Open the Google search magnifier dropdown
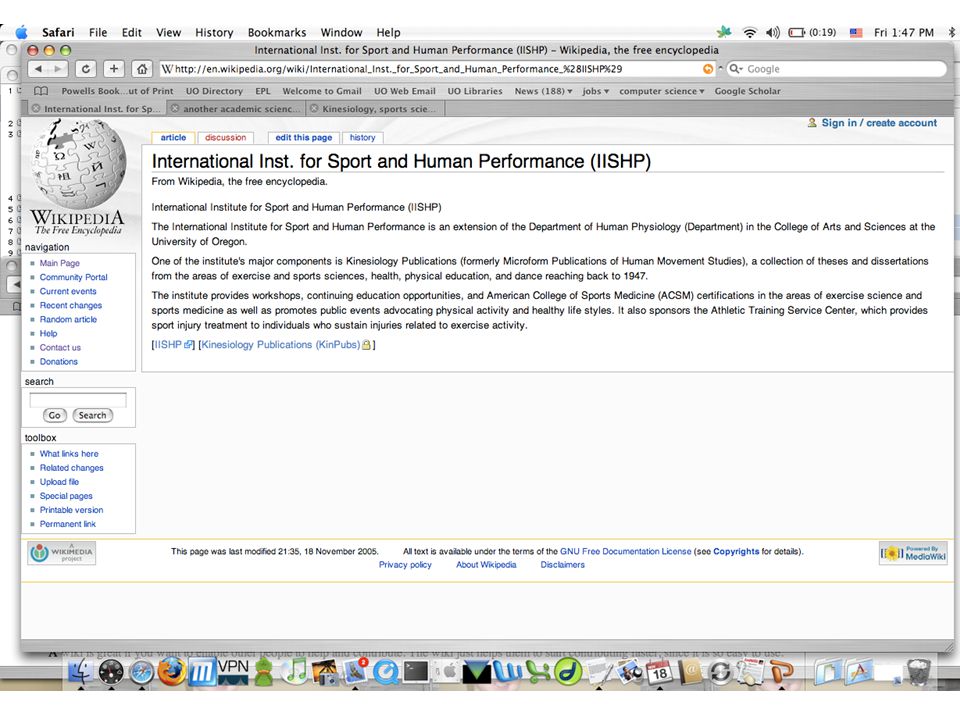Screen dimensions: 960x720 [736, 69]
